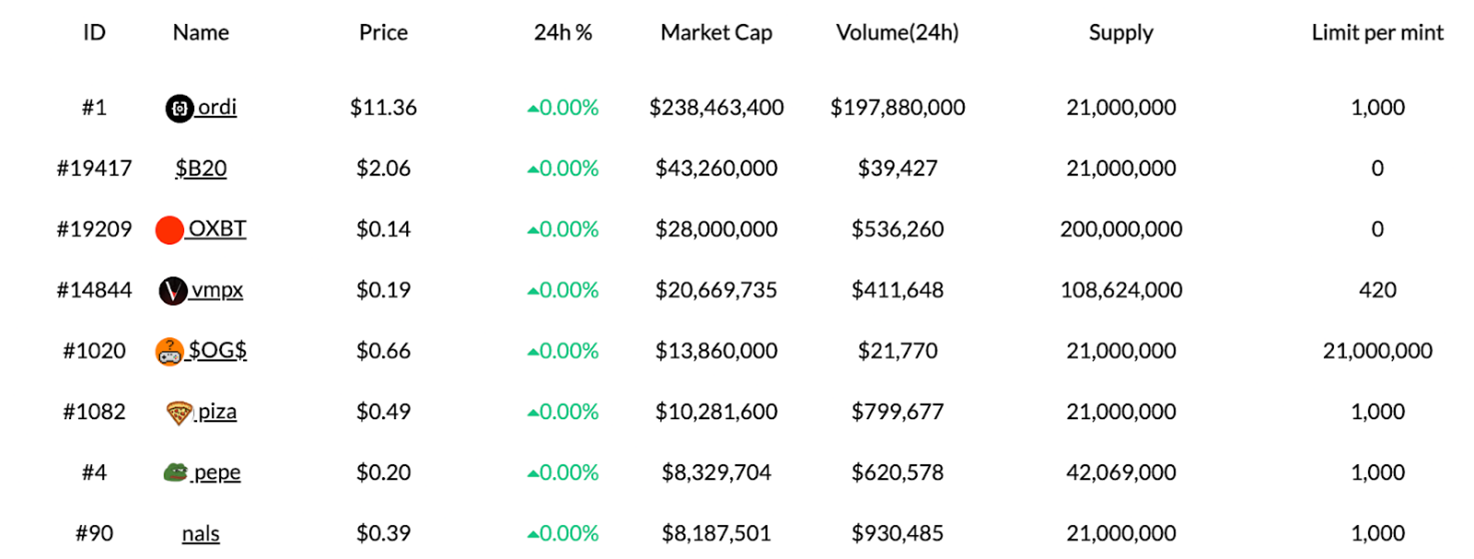
Task: Click the pepe frog icon
Action: tap(176, 473)
